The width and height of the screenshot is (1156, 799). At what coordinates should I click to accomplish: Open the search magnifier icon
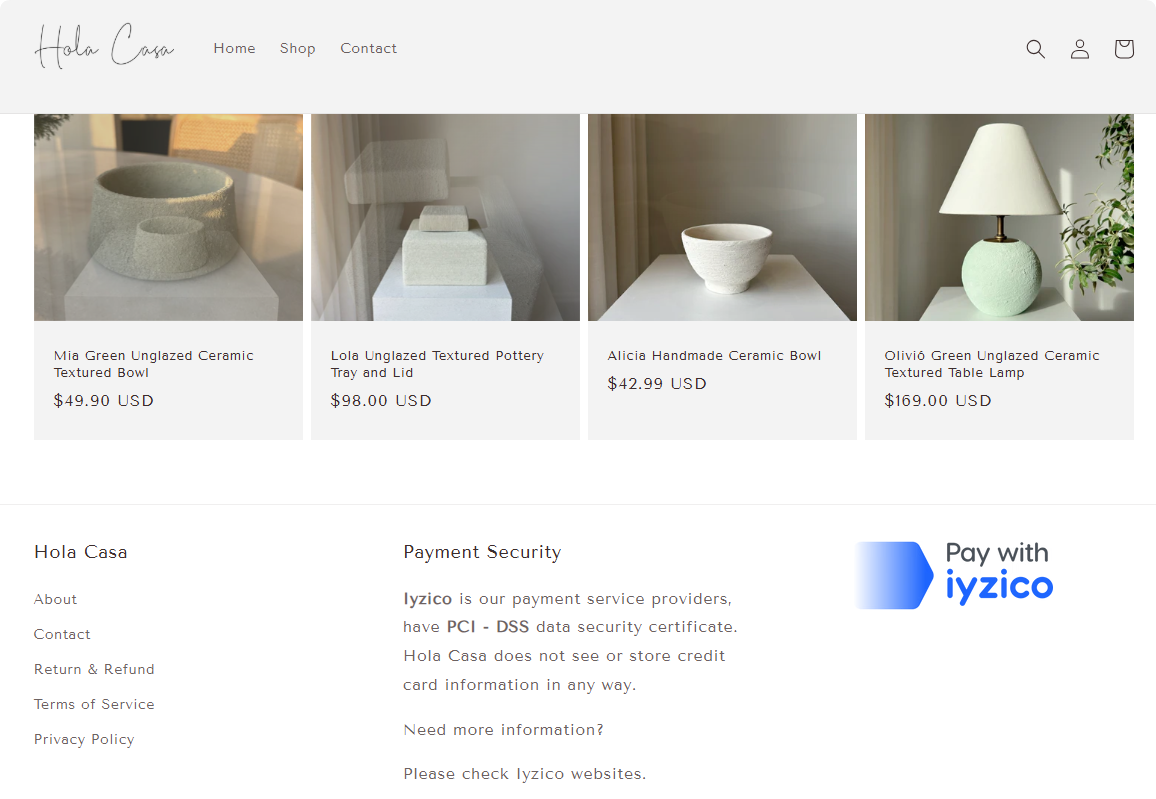1035,49
